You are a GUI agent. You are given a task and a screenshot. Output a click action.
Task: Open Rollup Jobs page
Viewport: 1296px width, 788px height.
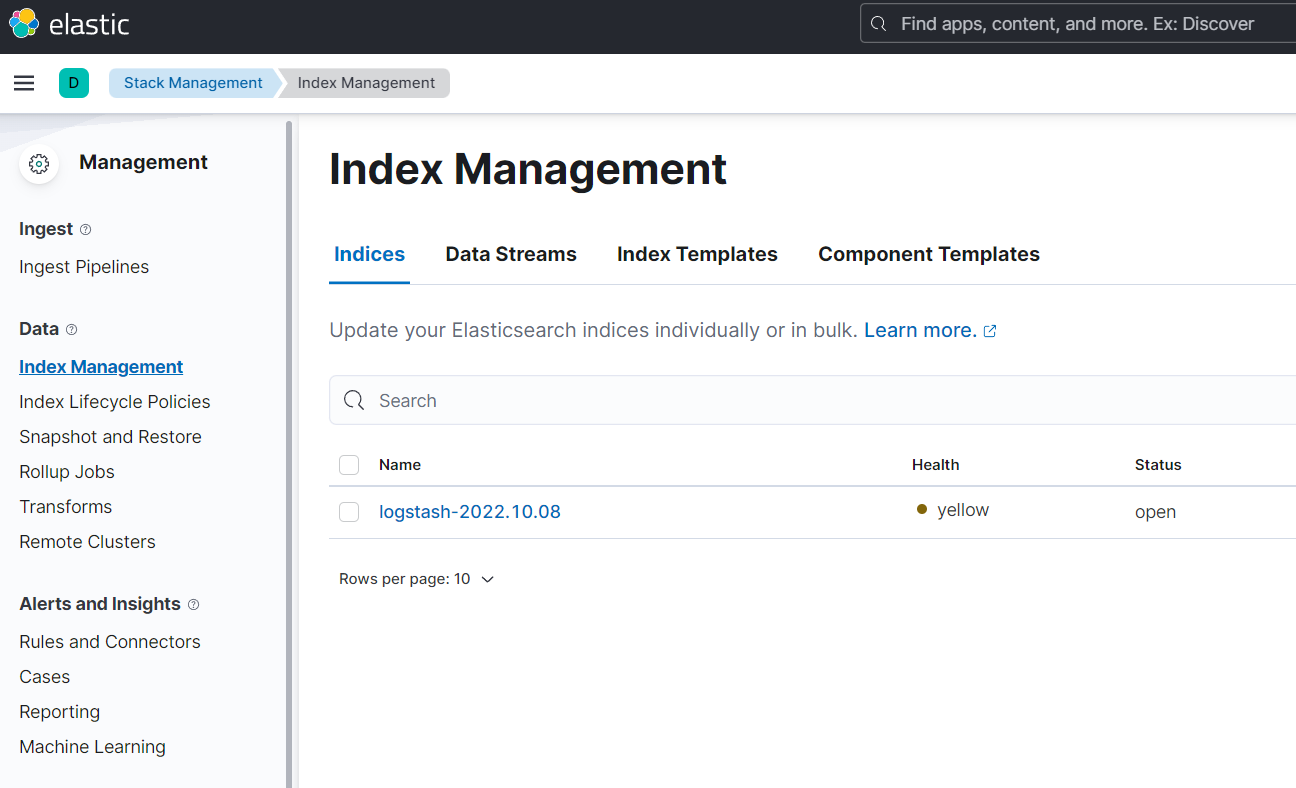pyautogui.click(x=67, y=472)
